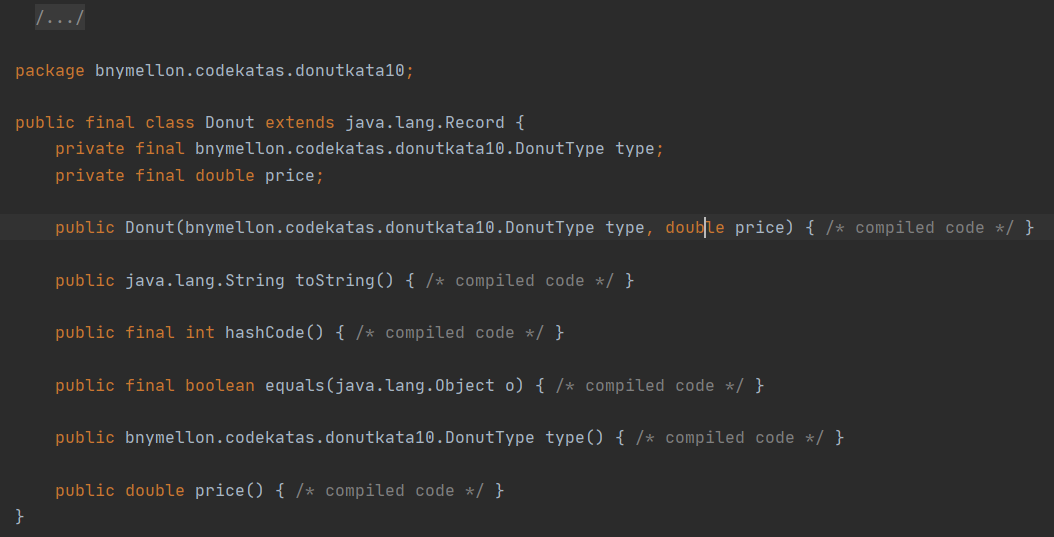
Task: Click java.lang.String return type of toString
Action: tap(205, 281)
